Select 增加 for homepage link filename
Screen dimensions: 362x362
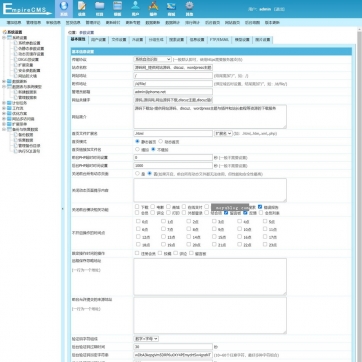coord(137,150)
